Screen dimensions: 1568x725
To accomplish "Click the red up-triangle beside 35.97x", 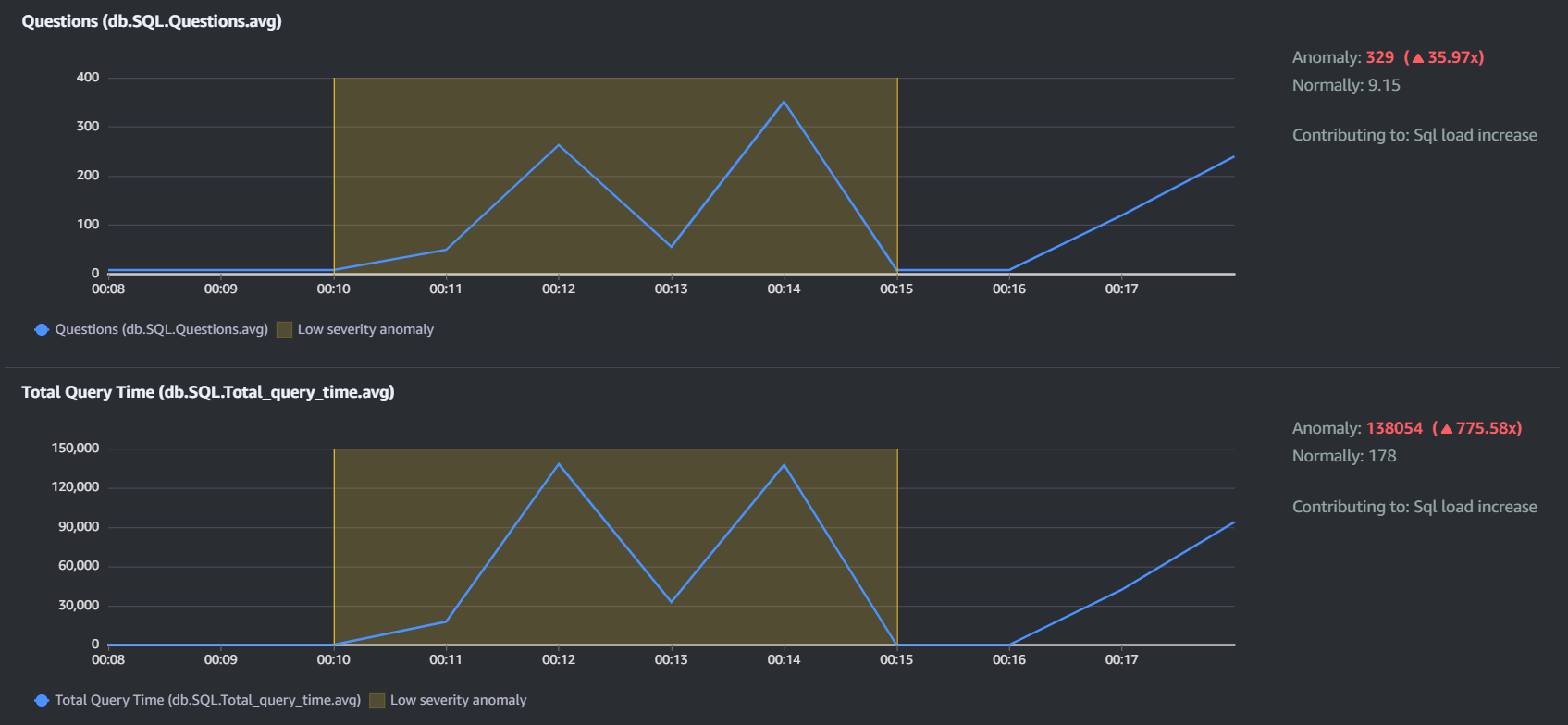I will tap(1417, 57).
